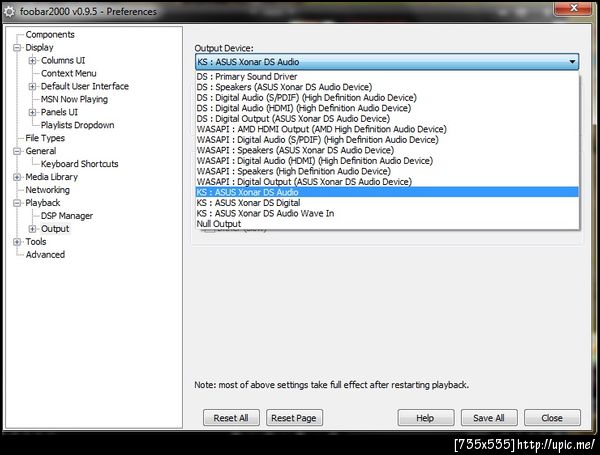The image size is (600, 455).
Task: Collapse the Display tree node
Action: (17, 48)
